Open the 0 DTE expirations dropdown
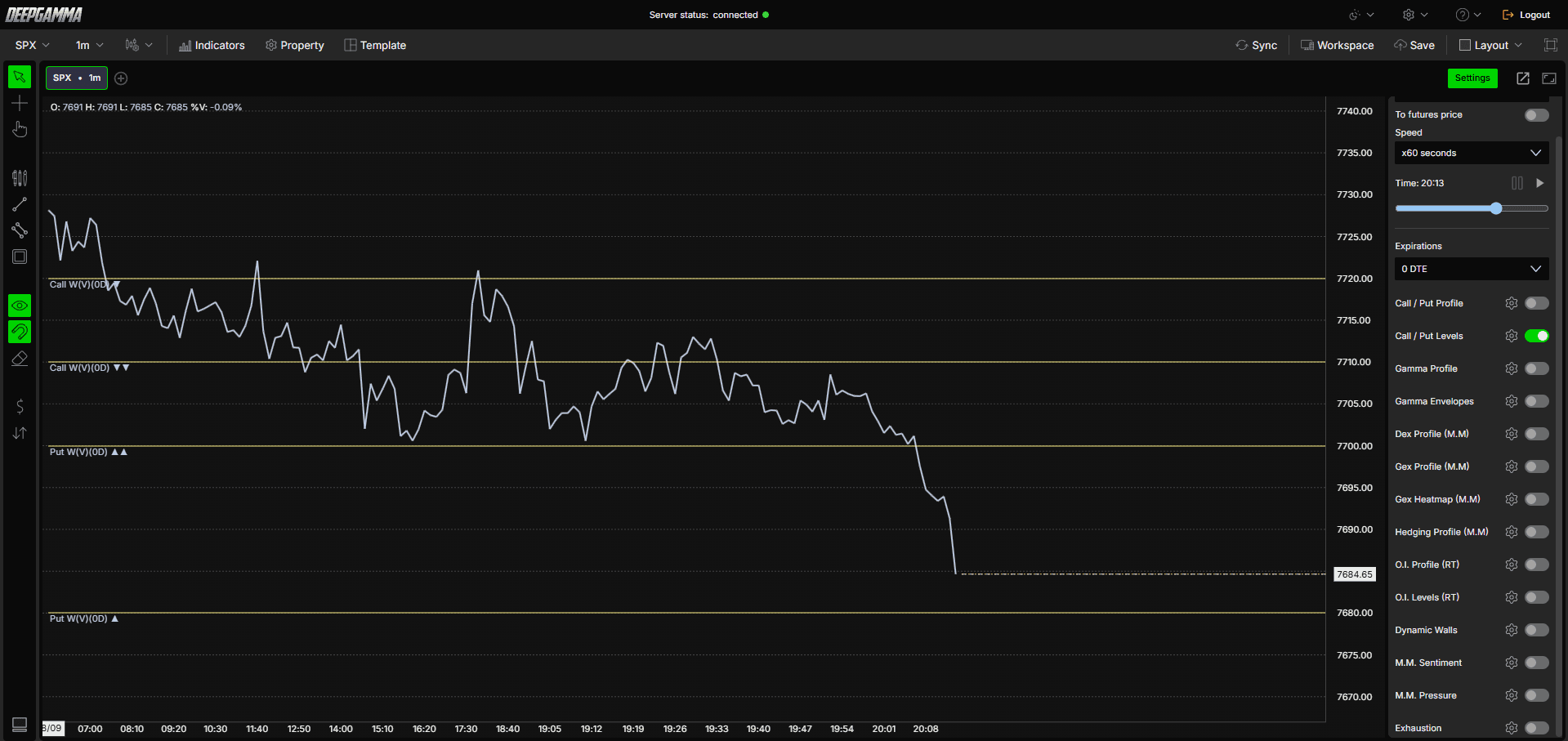This screenshot has width=1568, height=741. pos(1471,269)
